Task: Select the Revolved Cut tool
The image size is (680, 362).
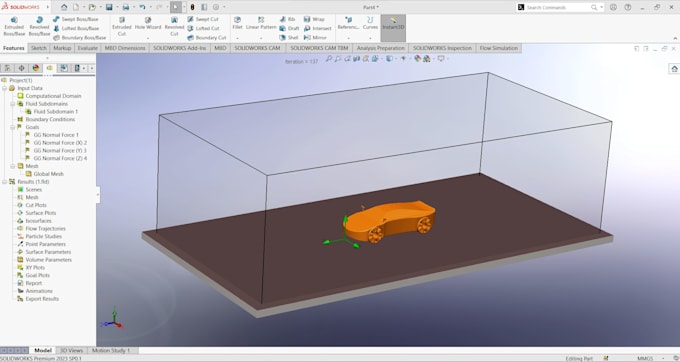Action: [174, 26]
